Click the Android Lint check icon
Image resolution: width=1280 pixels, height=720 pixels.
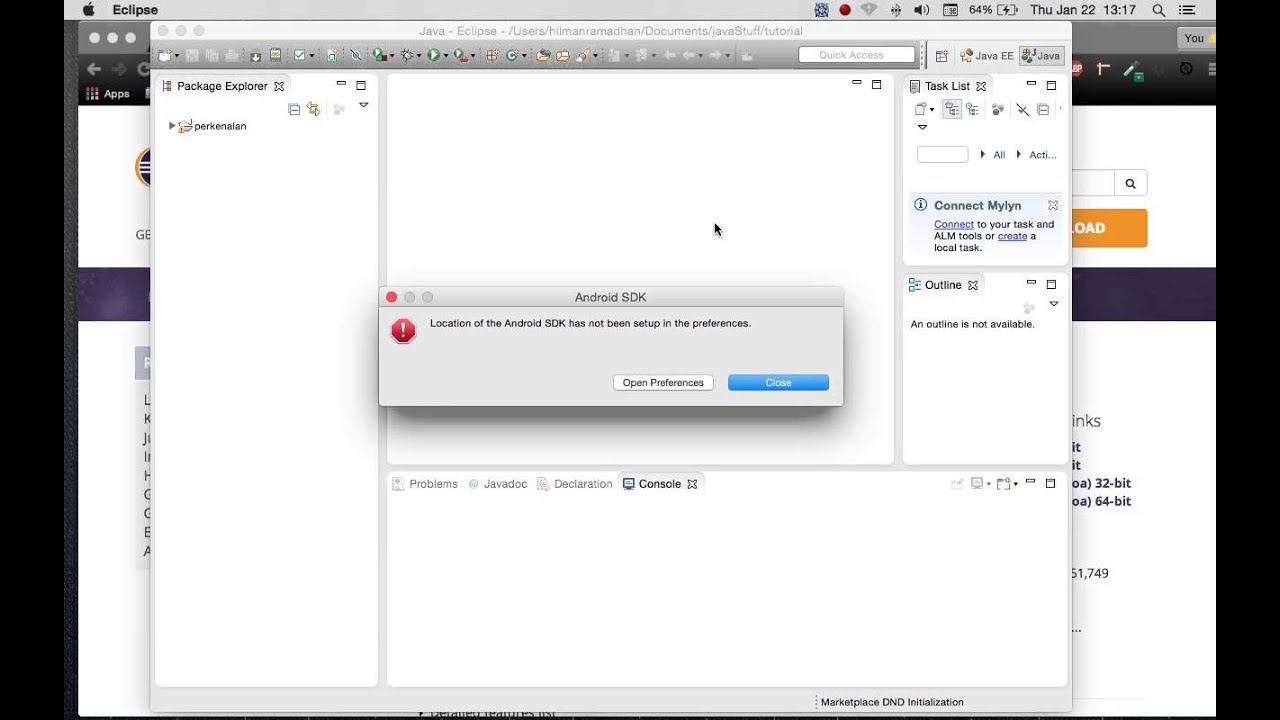pyautogui.click(x=299, y=56)
